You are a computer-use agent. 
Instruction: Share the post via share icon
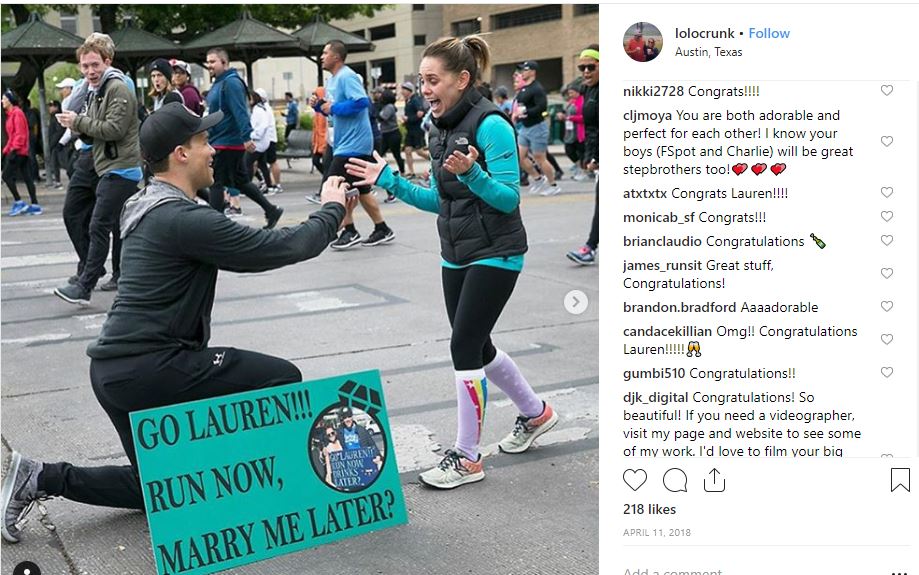click(x=714, y=479)
